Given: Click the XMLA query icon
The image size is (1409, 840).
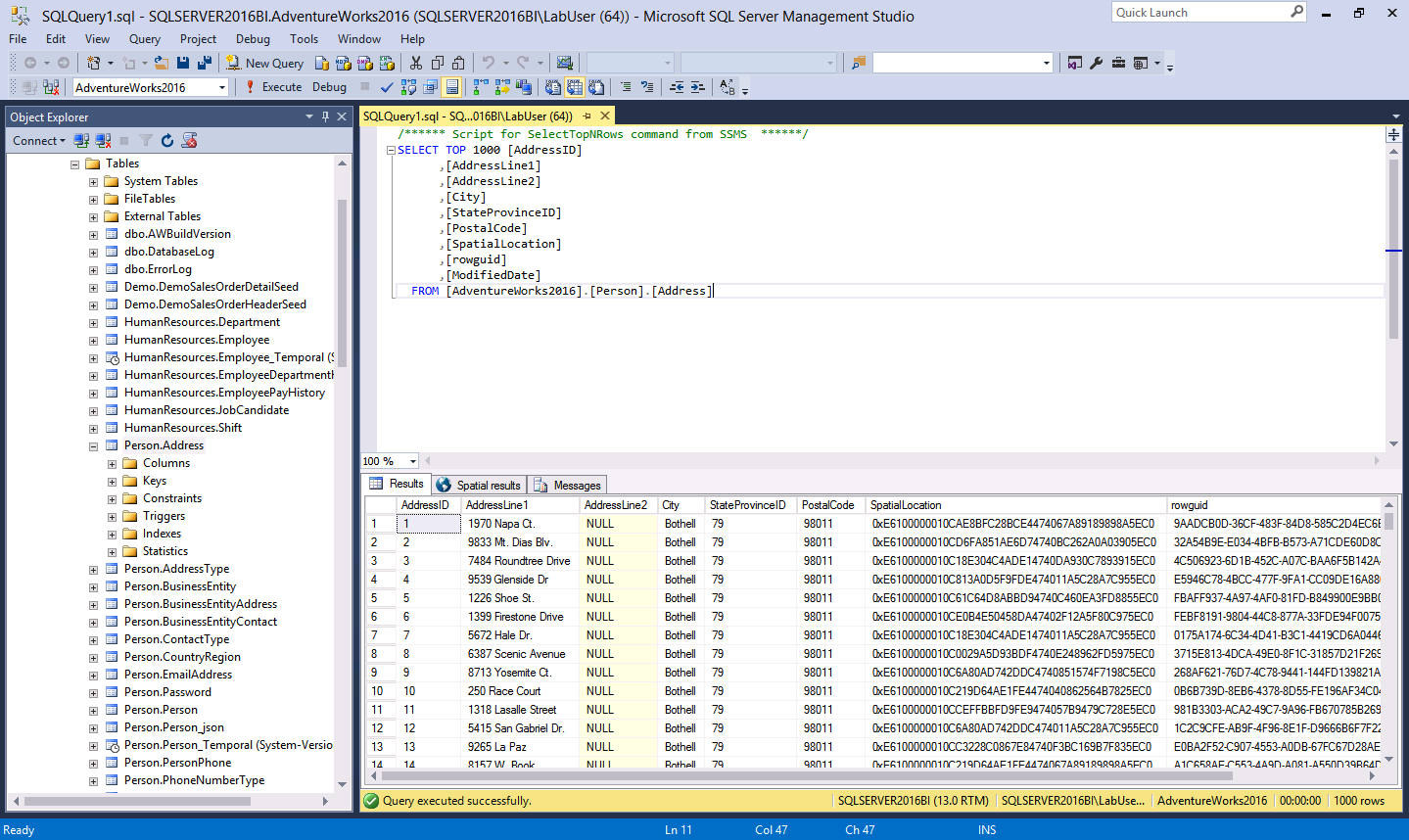Looking at the screenshot, I should 387,63.
